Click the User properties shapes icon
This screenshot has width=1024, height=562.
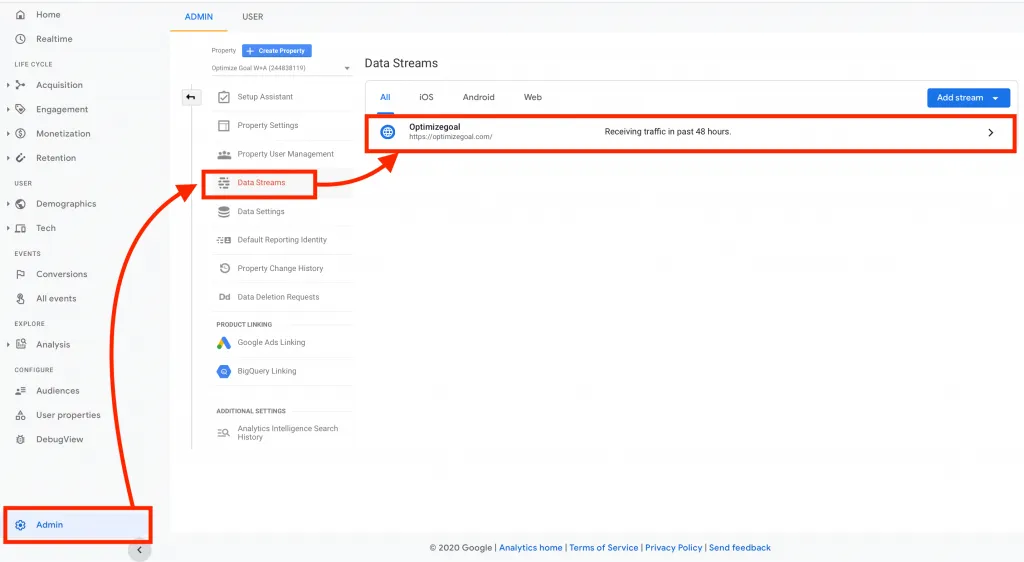(20, 415)
